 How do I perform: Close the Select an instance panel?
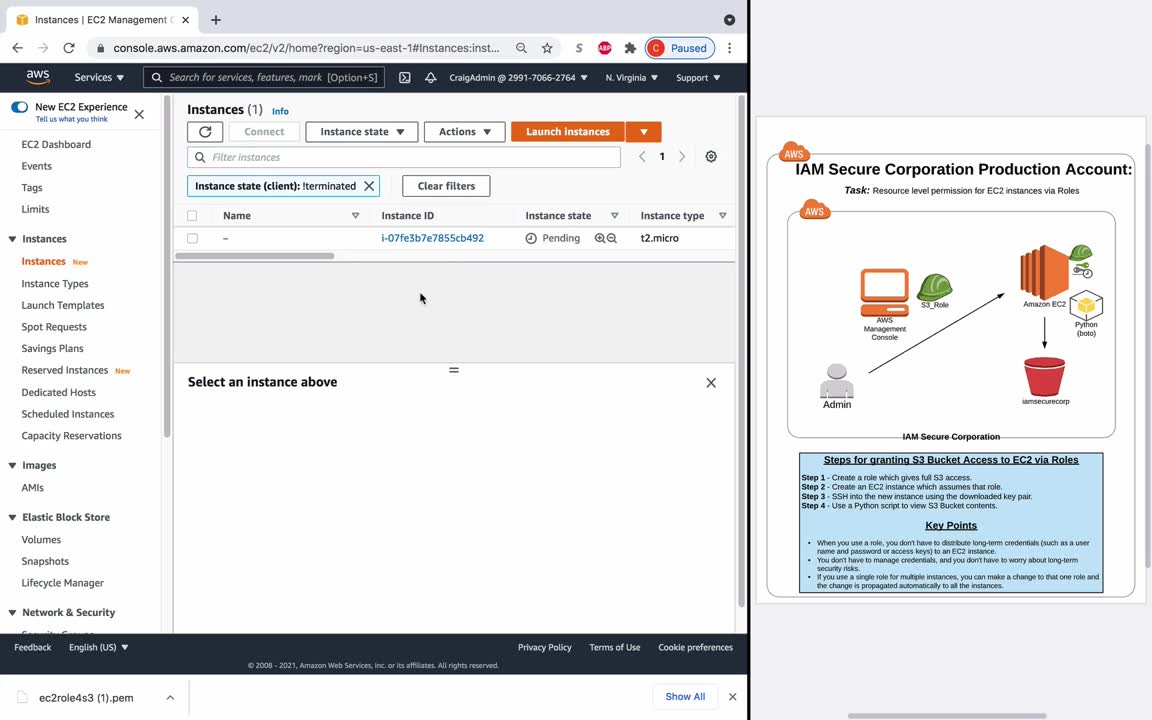coord(711,383)
